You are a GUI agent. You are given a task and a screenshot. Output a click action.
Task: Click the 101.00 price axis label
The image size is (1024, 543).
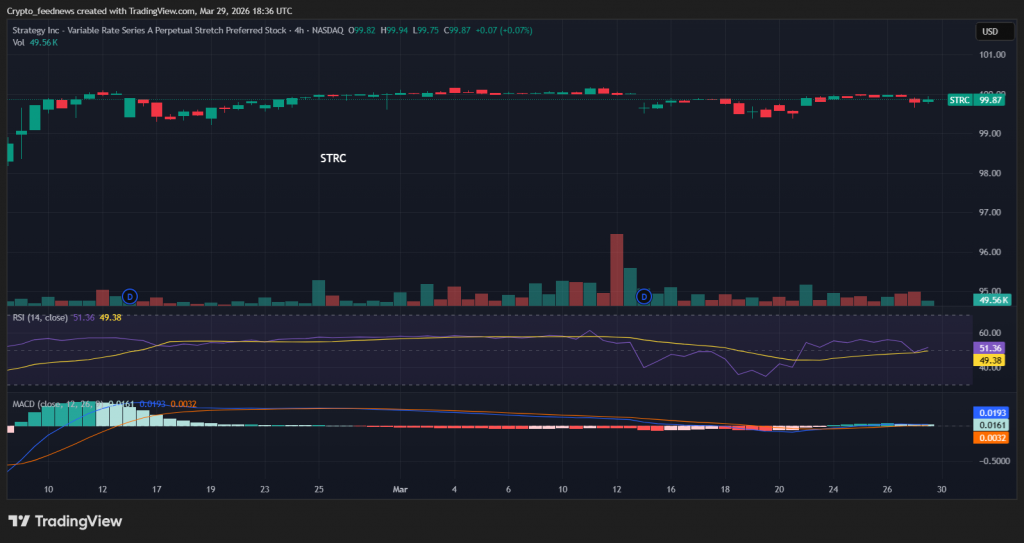(x=992, y=55)
